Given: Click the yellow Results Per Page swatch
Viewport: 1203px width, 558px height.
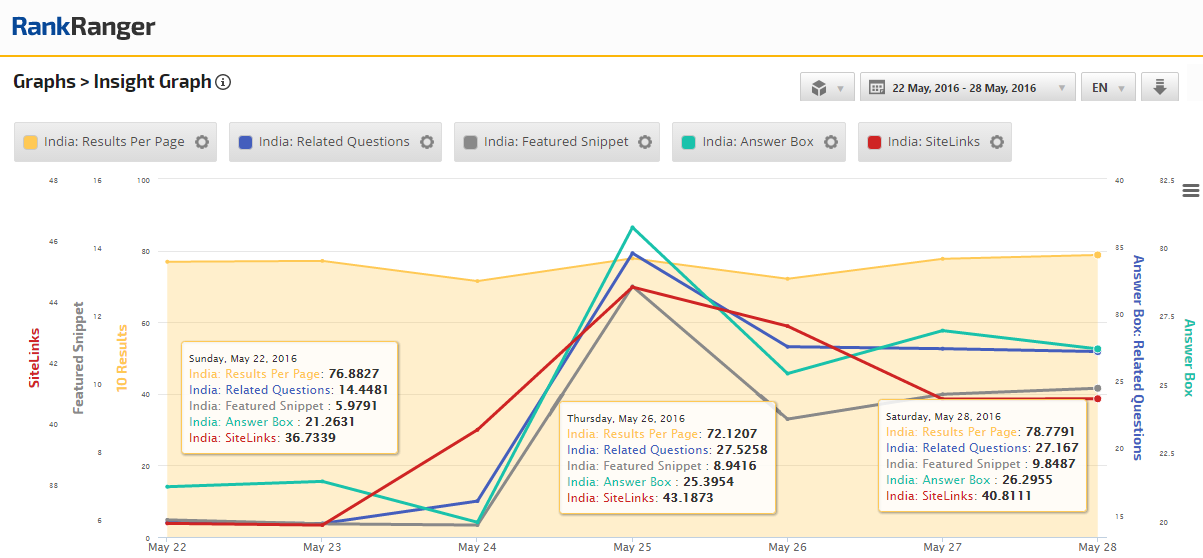Looking at the screenshot, I should click(x=30, y=142).
